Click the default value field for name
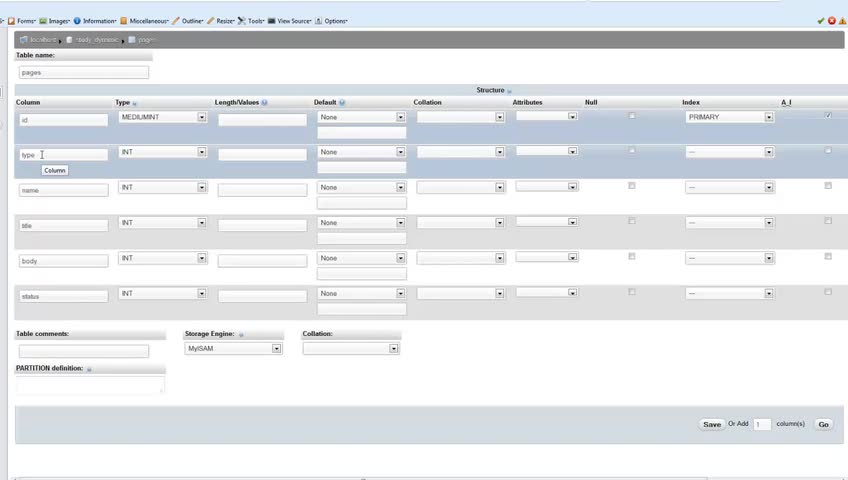Screen dimensions: 848x480 pyautogui.click(x=361, y=203)
